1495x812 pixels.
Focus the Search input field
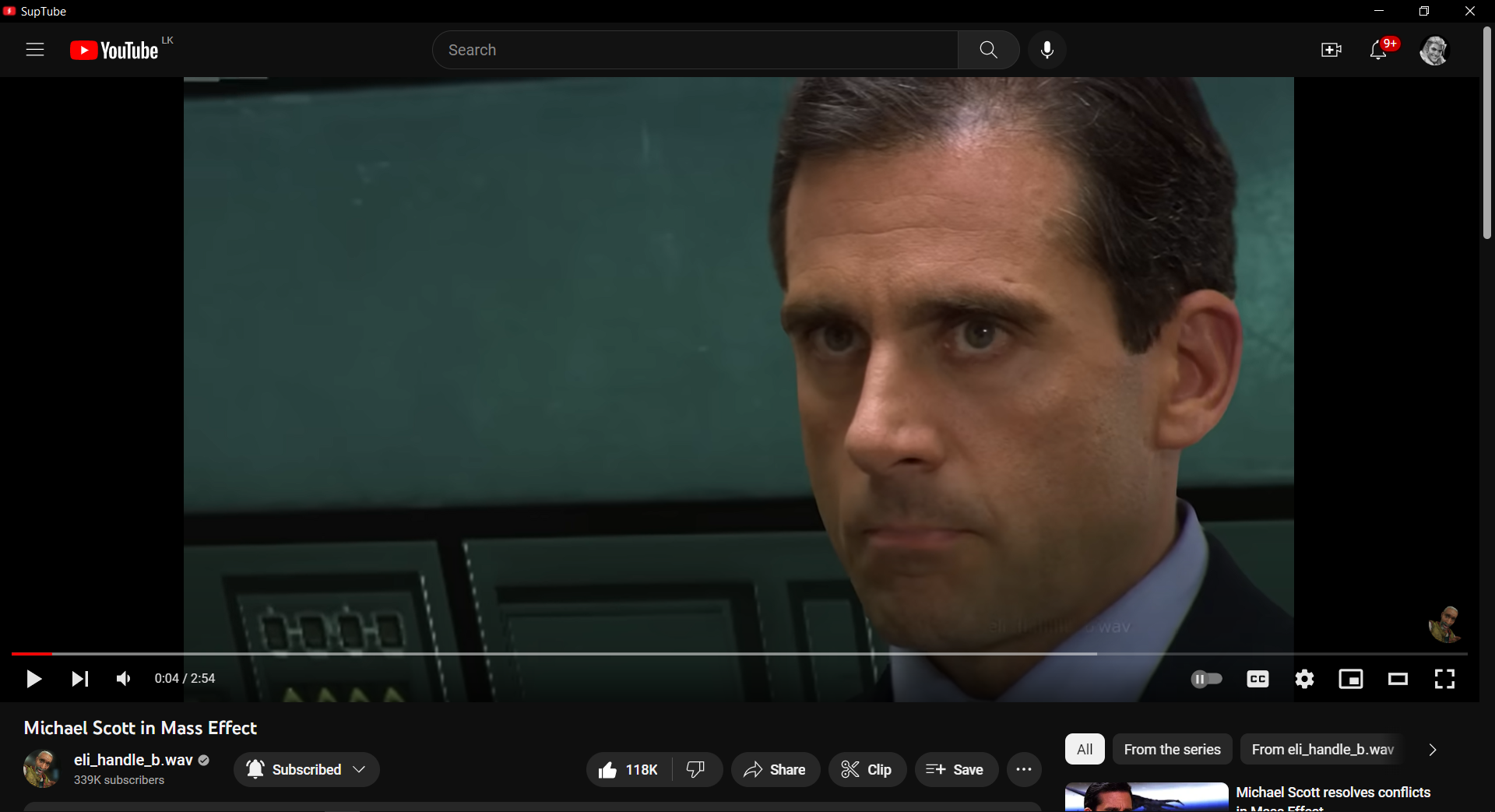point(695,50)
